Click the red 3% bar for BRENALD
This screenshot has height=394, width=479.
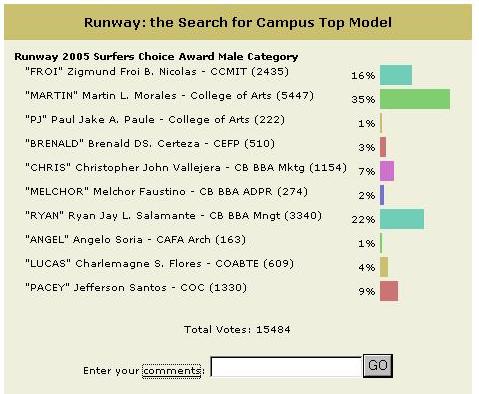click(383, 147)
